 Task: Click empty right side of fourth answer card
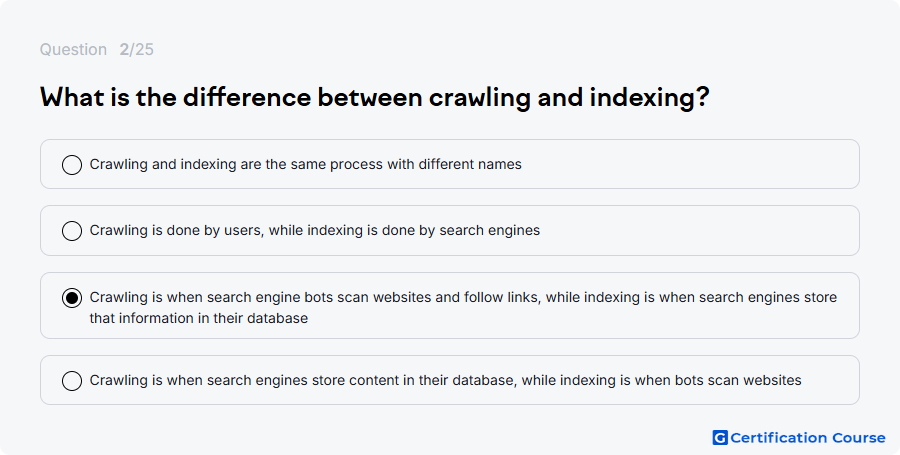tap(830, 380)
